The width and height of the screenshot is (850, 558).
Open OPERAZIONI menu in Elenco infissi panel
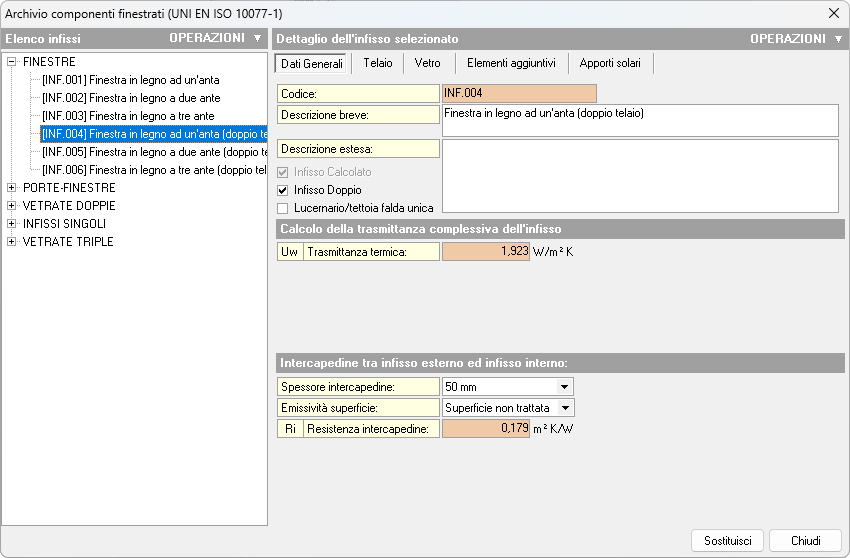[214, 38]
